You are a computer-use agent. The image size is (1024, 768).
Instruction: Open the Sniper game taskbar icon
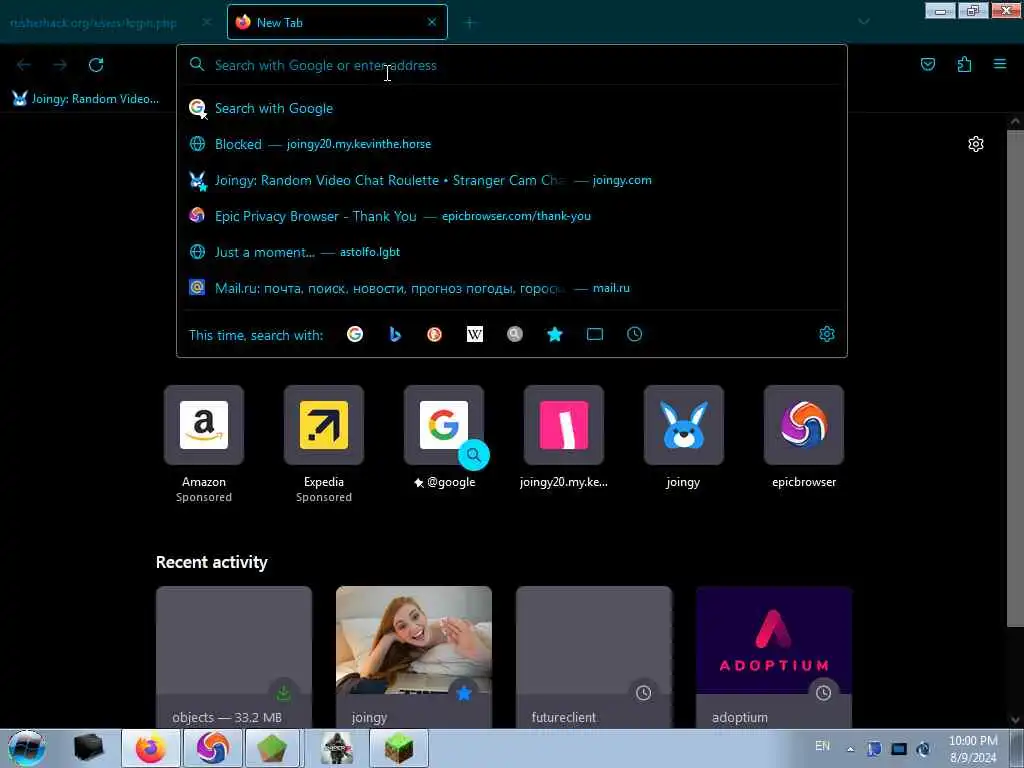click(x=337, y=748)
